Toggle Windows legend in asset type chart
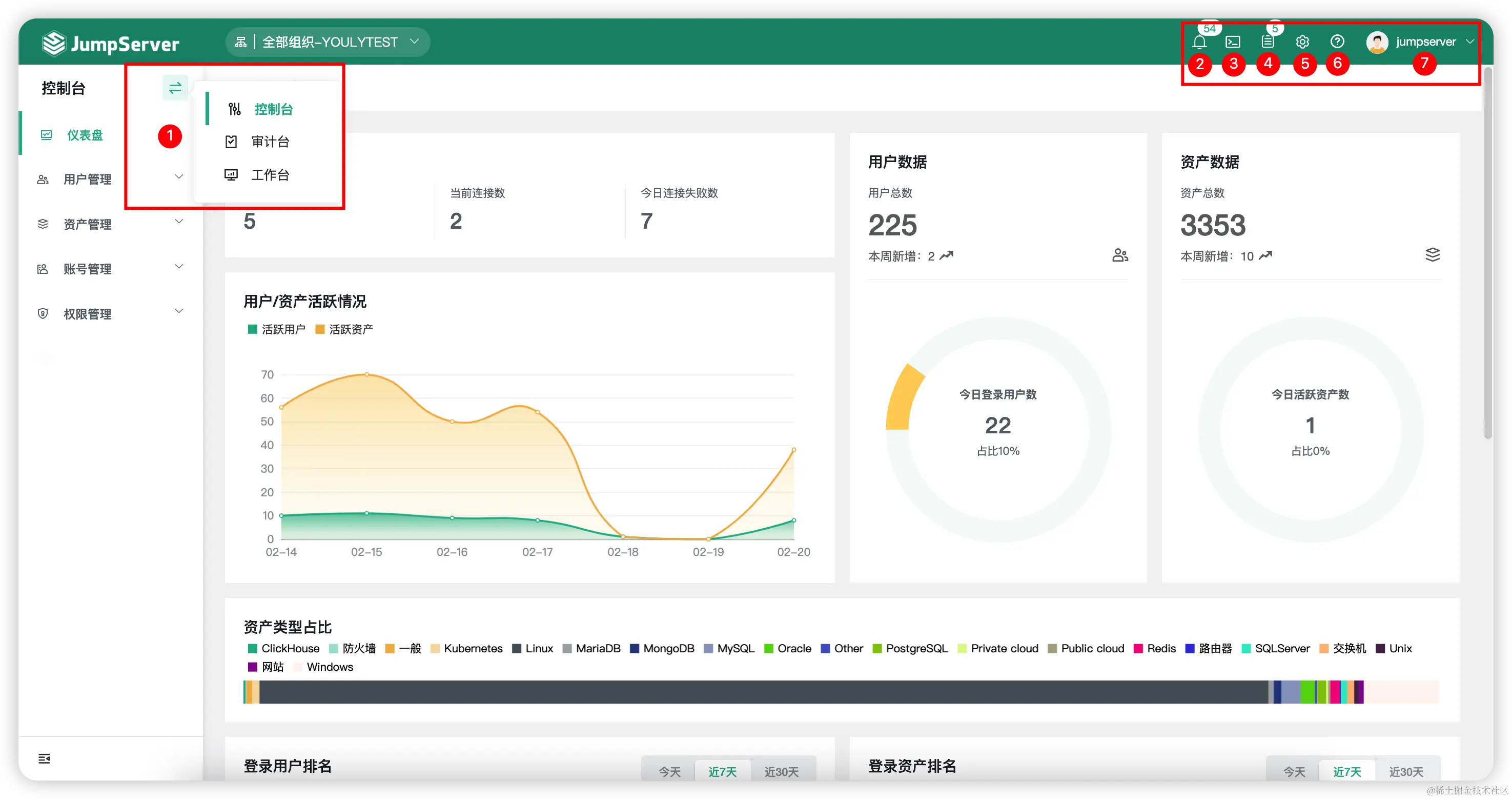The height and width of the screenshot is (799, 1512). (x=323, y=667)
